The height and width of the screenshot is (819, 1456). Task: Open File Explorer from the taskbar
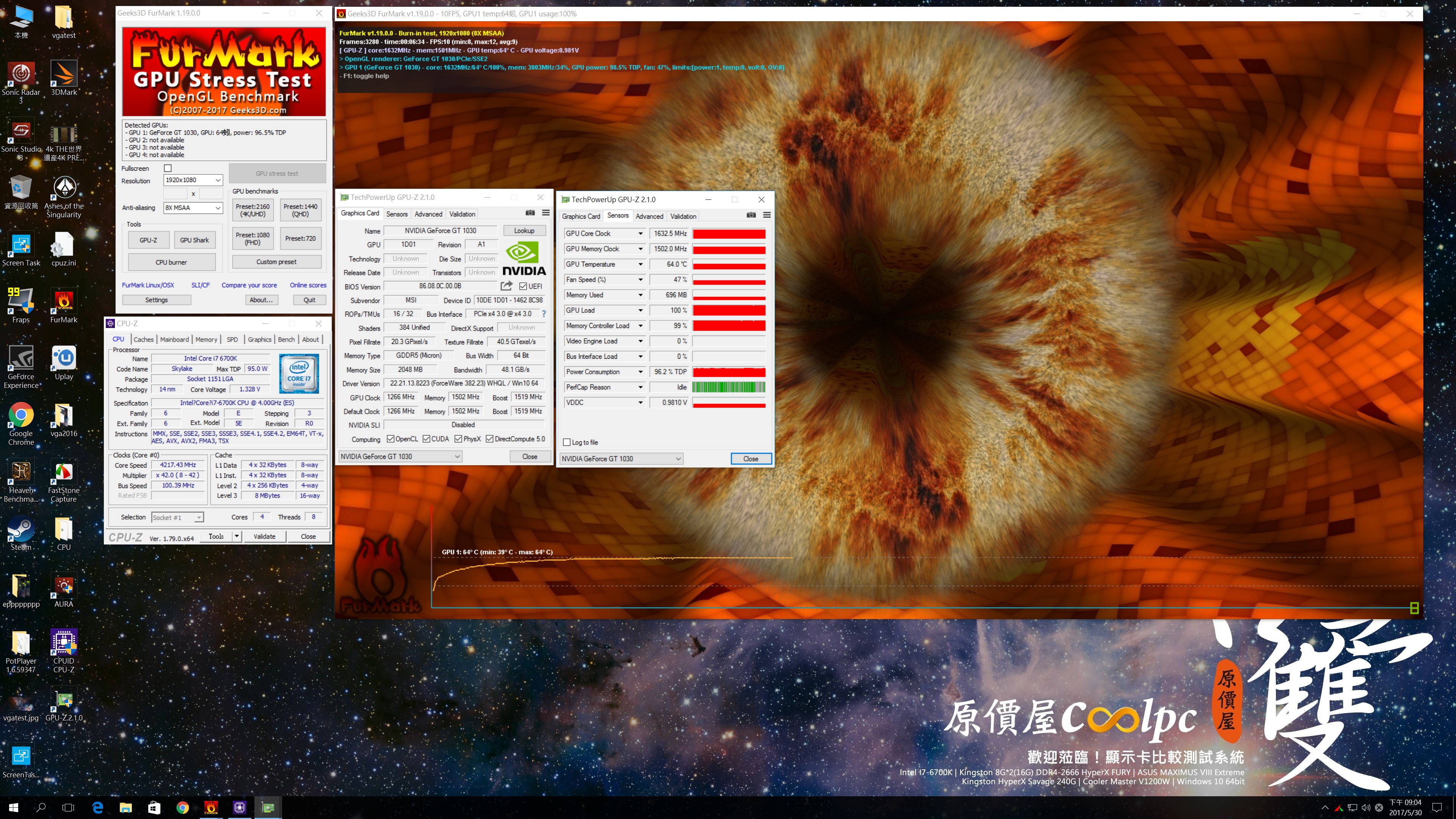pos(126,807)
